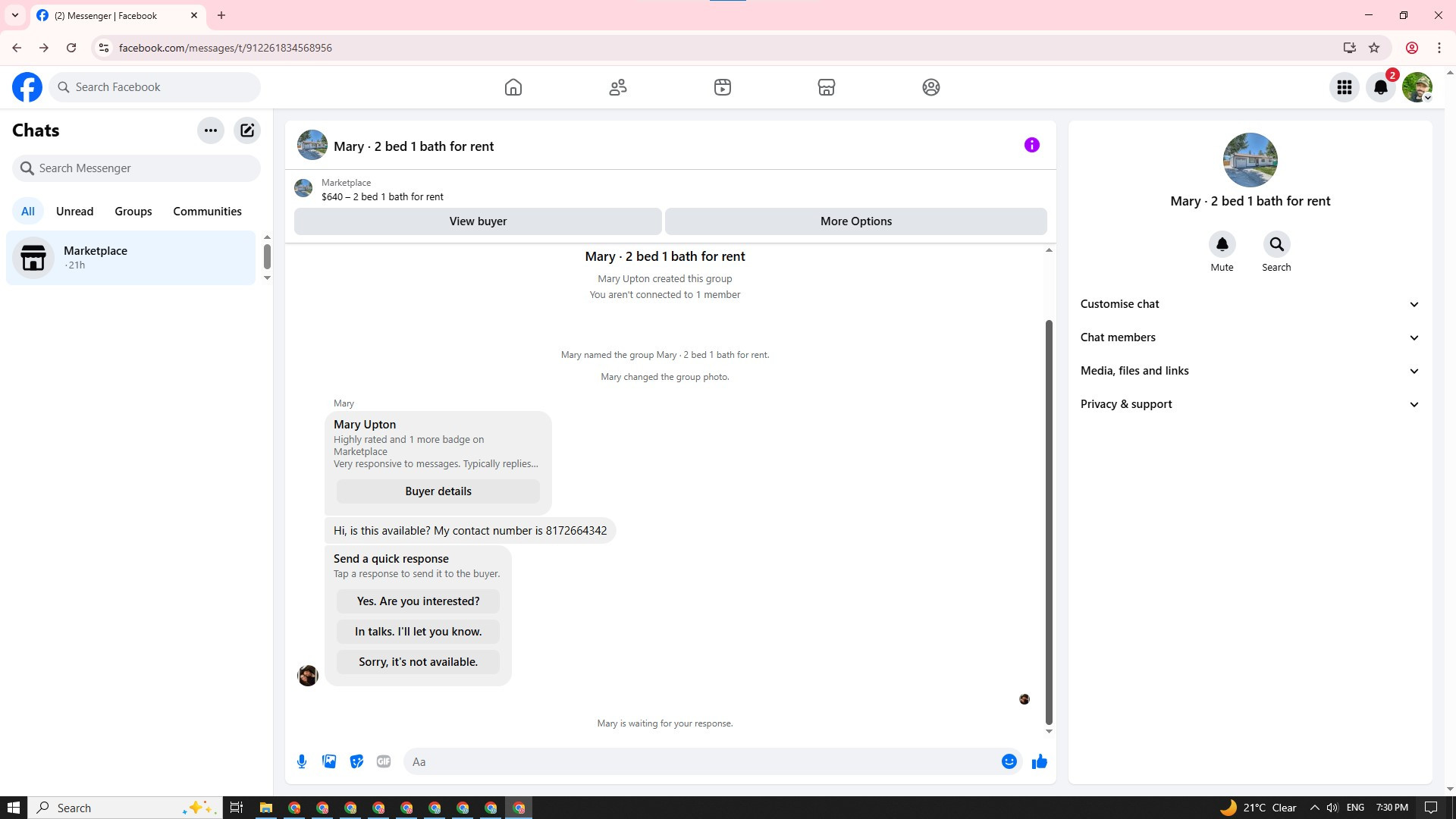1456x819 pixels.
Task: Click the voice clip microphone icon
Action: pyautogui.click(x=302, y=761)
